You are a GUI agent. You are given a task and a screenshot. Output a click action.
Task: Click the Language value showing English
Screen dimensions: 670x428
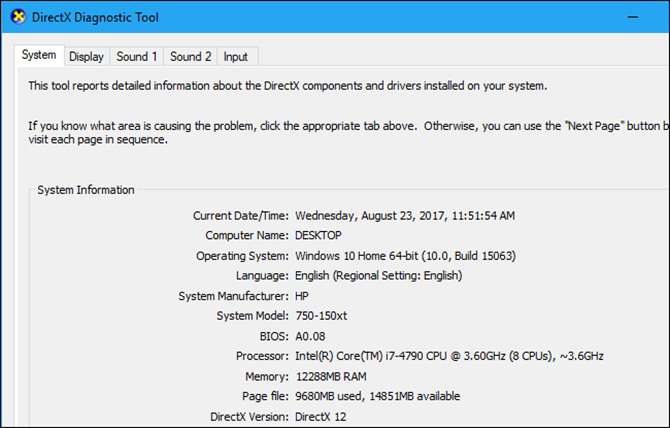coord(378,275)
